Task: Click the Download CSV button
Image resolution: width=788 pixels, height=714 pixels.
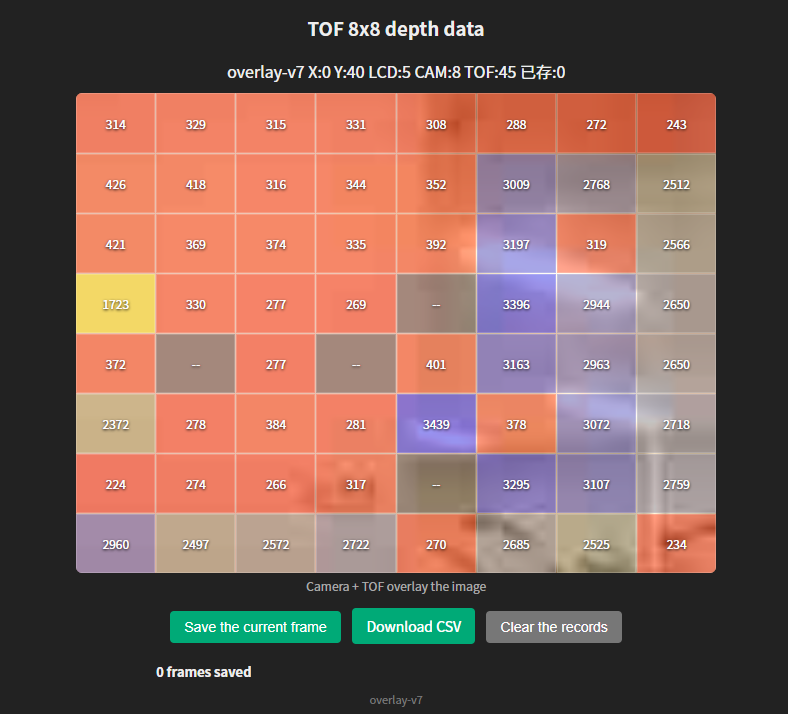Action: pyautogui.click(x=413, y=626)
